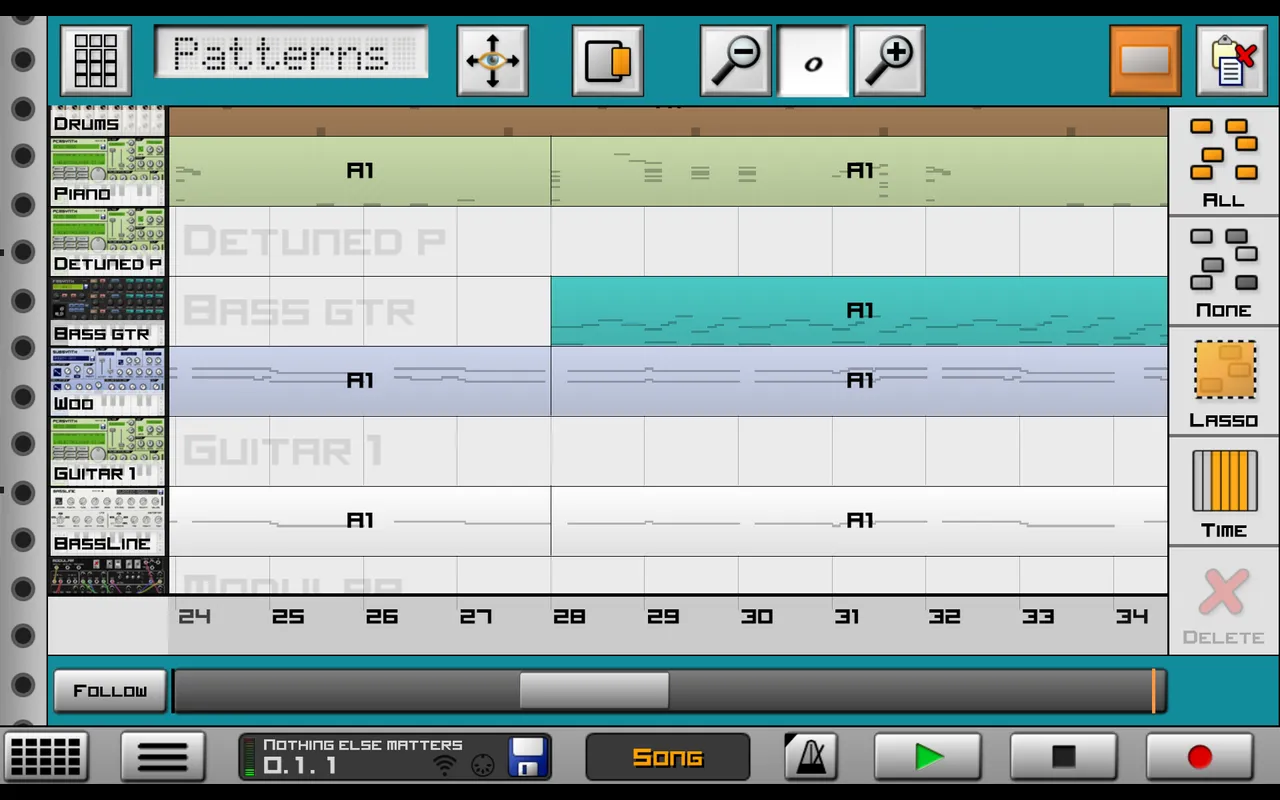1280x800 pixels.
Task: Click the clear clipboard icon
Action: [x=1231, y=61]
